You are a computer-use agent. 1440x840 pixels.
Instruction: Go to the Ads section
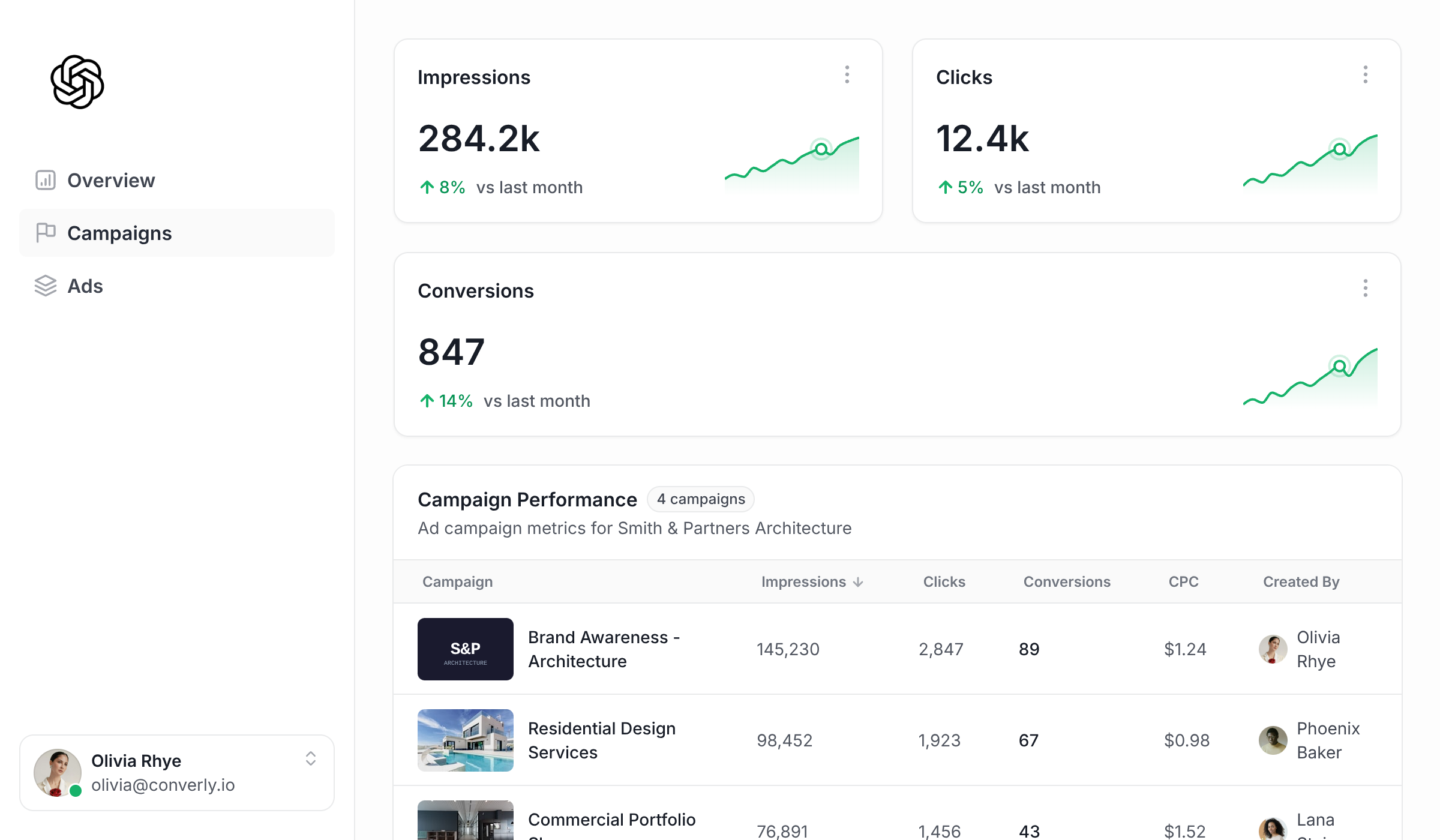pyautogui.click(x=176, y=286)
